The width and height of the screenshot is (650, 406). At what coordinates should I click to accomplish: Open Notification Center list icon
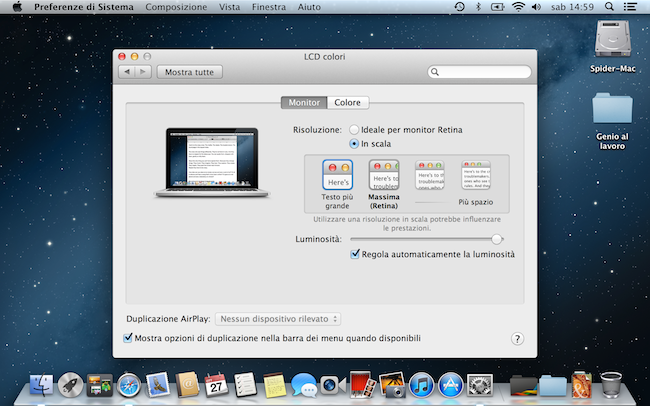click(630, 7)
